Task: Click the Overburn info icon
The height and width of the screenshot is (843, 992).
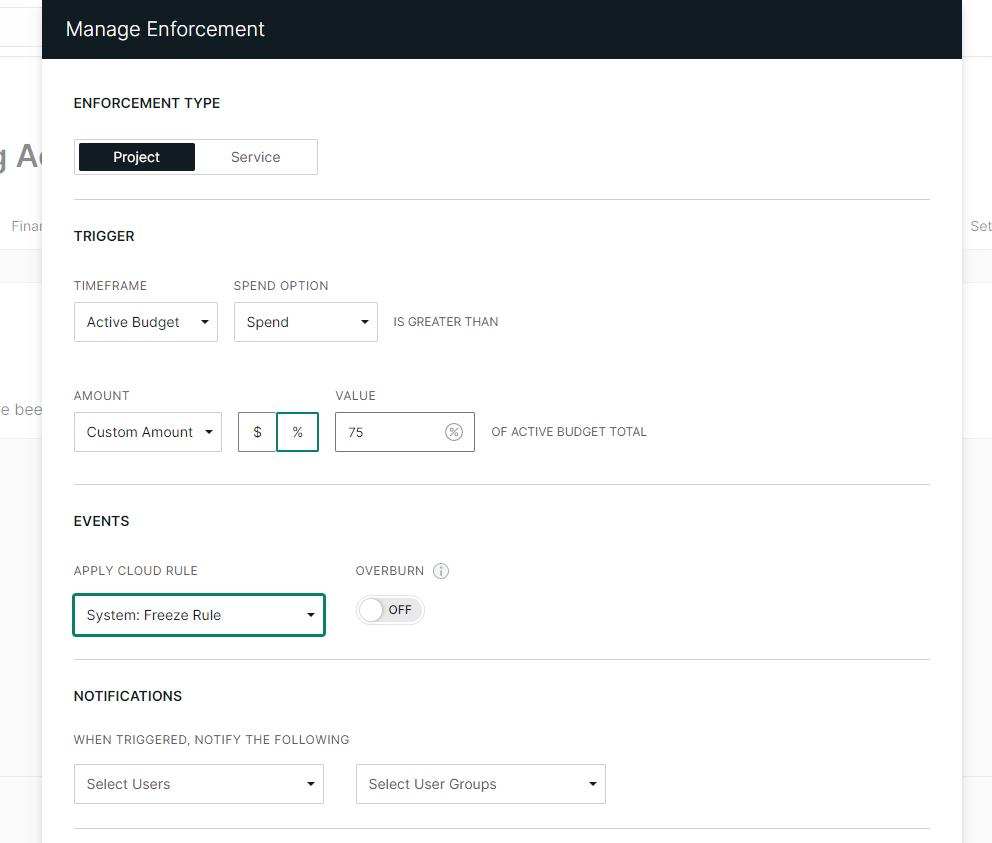Action: point(441,571)
